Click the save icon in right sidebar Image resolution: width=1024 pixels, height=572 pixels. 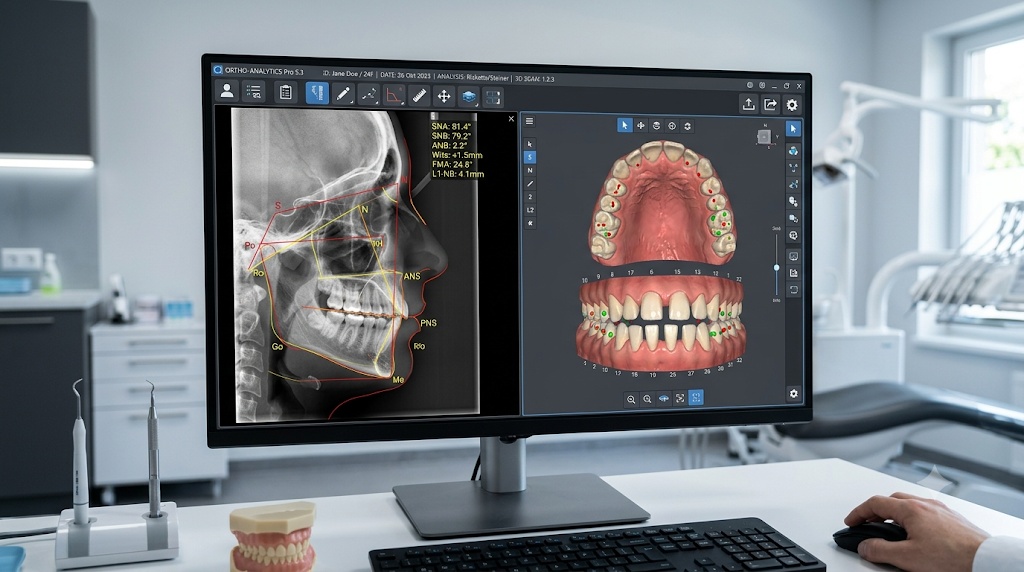click(x=793, y=273)
